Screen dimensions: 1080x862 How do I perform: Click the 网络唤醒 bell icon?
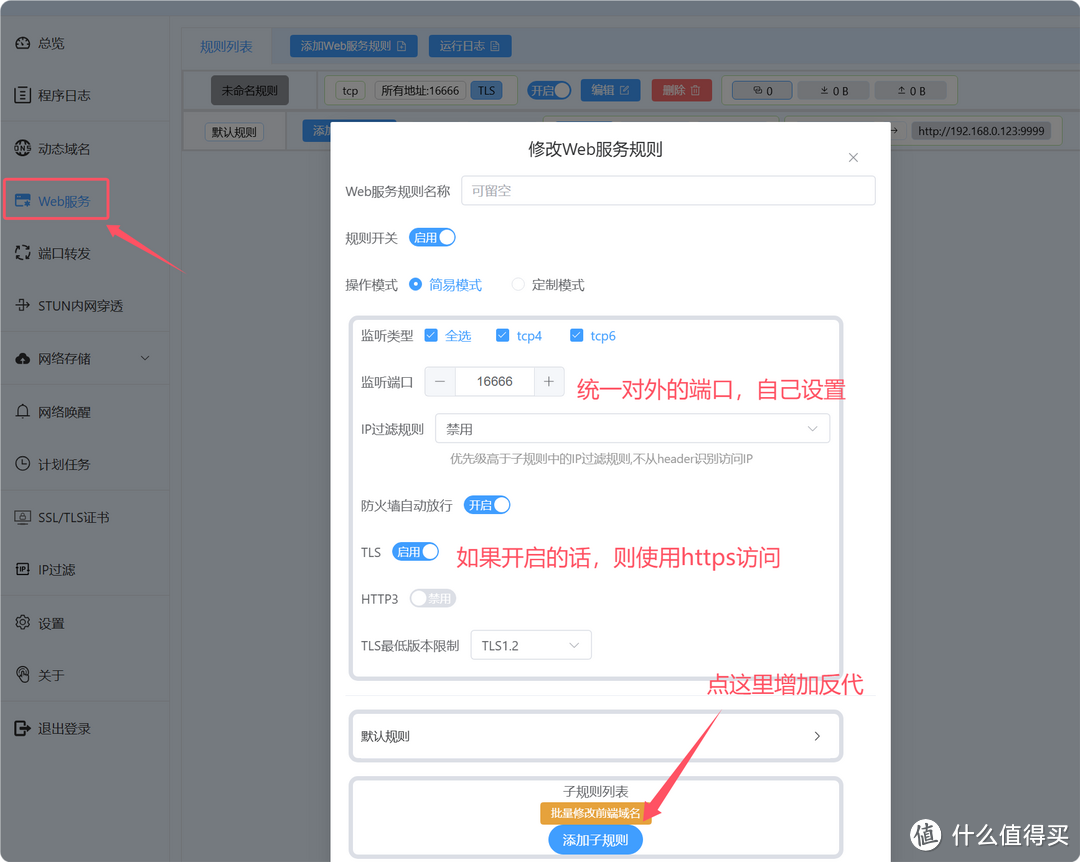[23, 411]
